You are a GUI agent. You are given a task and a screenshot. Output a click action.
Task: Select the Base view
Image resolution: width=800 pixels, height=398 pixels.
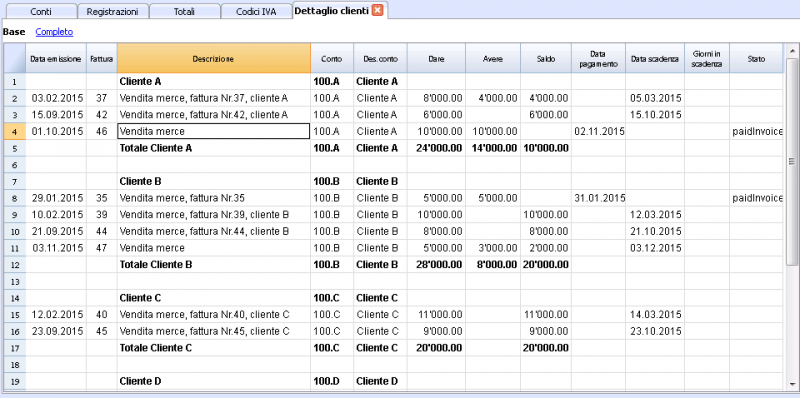pyautogui.click(x=14, y=32)
